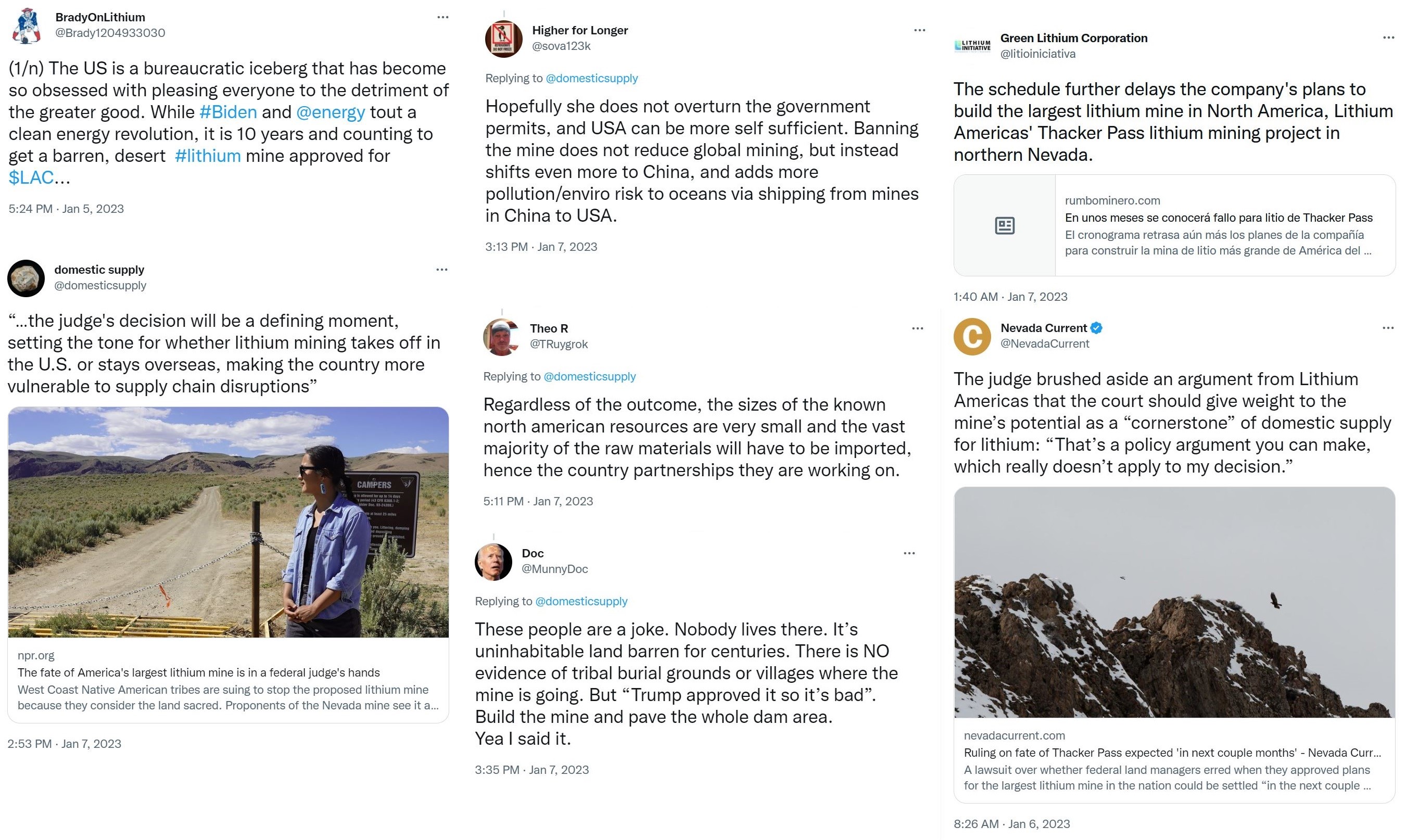The width and height of the screenshot is (1406, 840).
Task: Open Doc's profile avatar
Action: point(493,562)
